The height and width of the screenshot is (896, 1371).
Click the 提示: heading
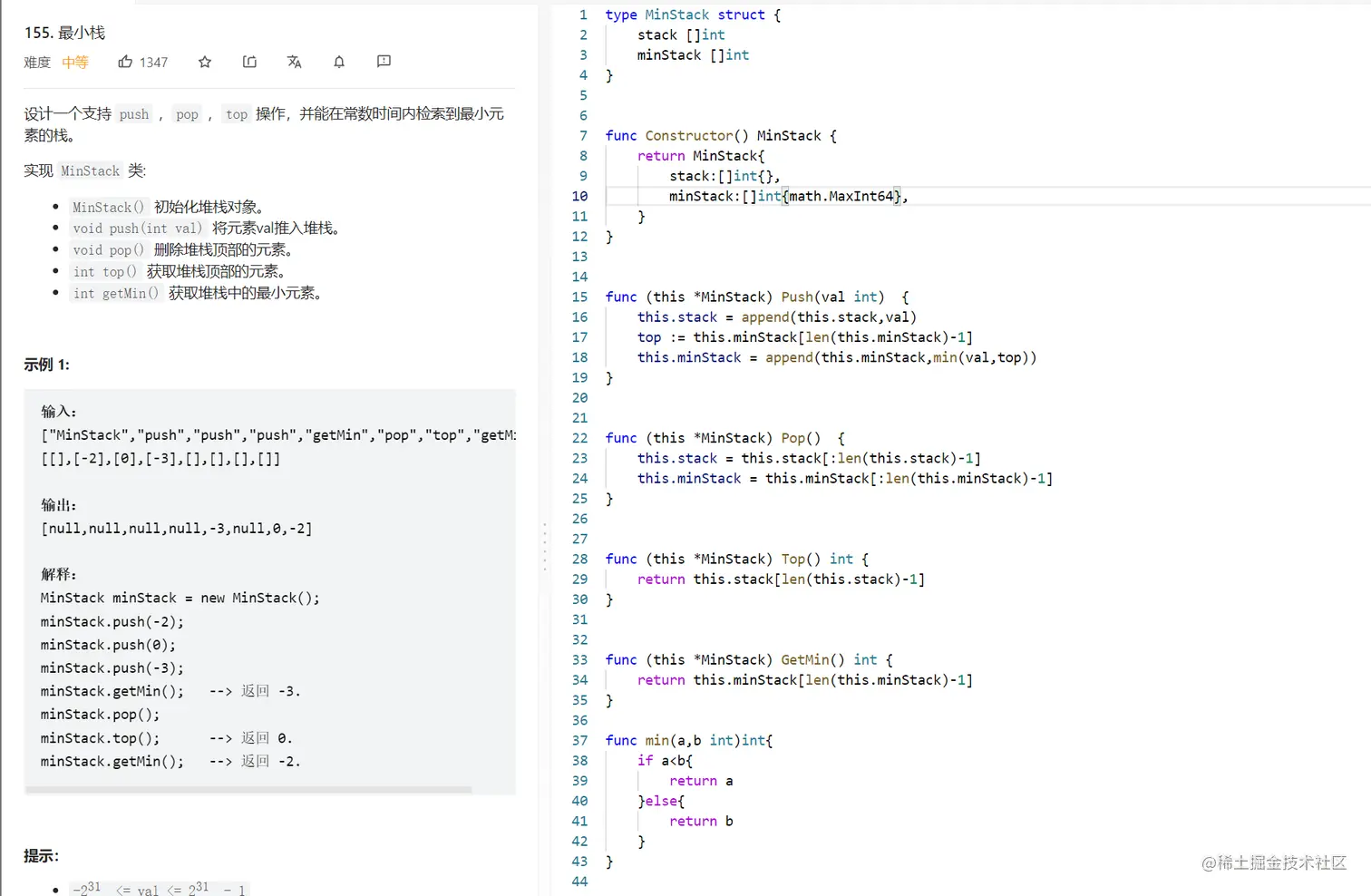[x=42, y=856]
